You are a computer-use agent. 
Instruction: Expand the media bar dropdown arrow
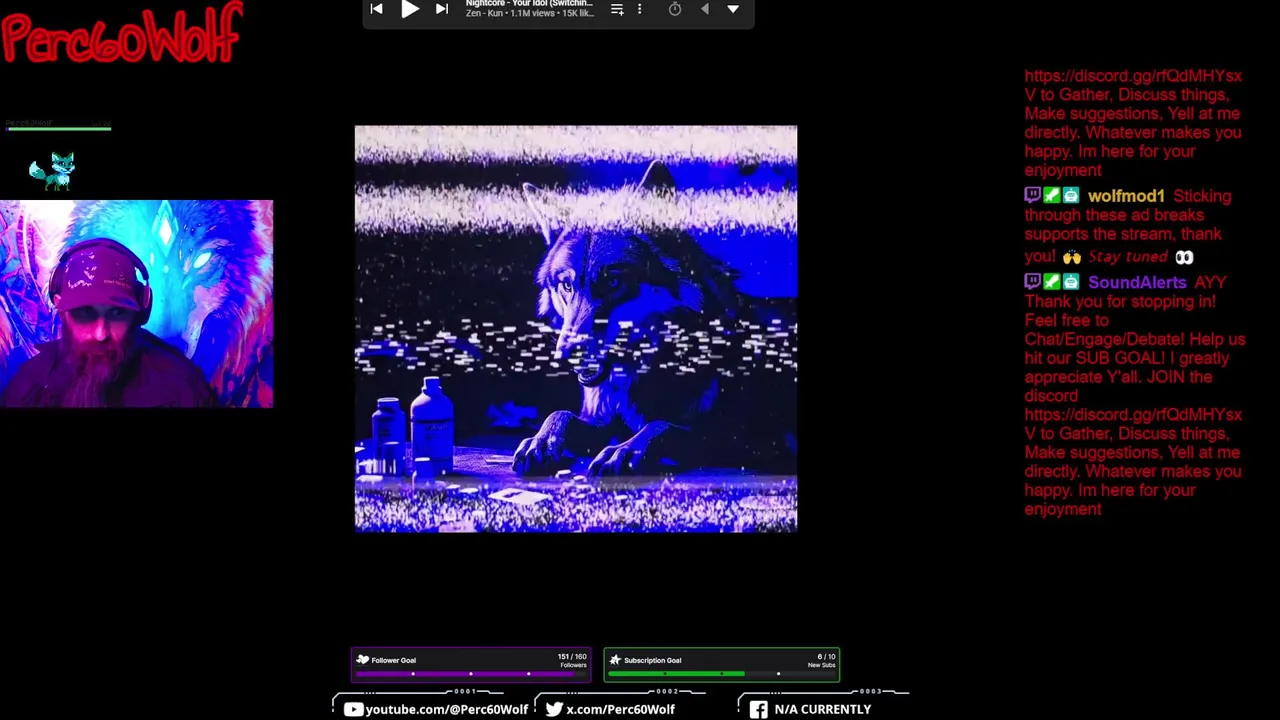pos(733,9)
